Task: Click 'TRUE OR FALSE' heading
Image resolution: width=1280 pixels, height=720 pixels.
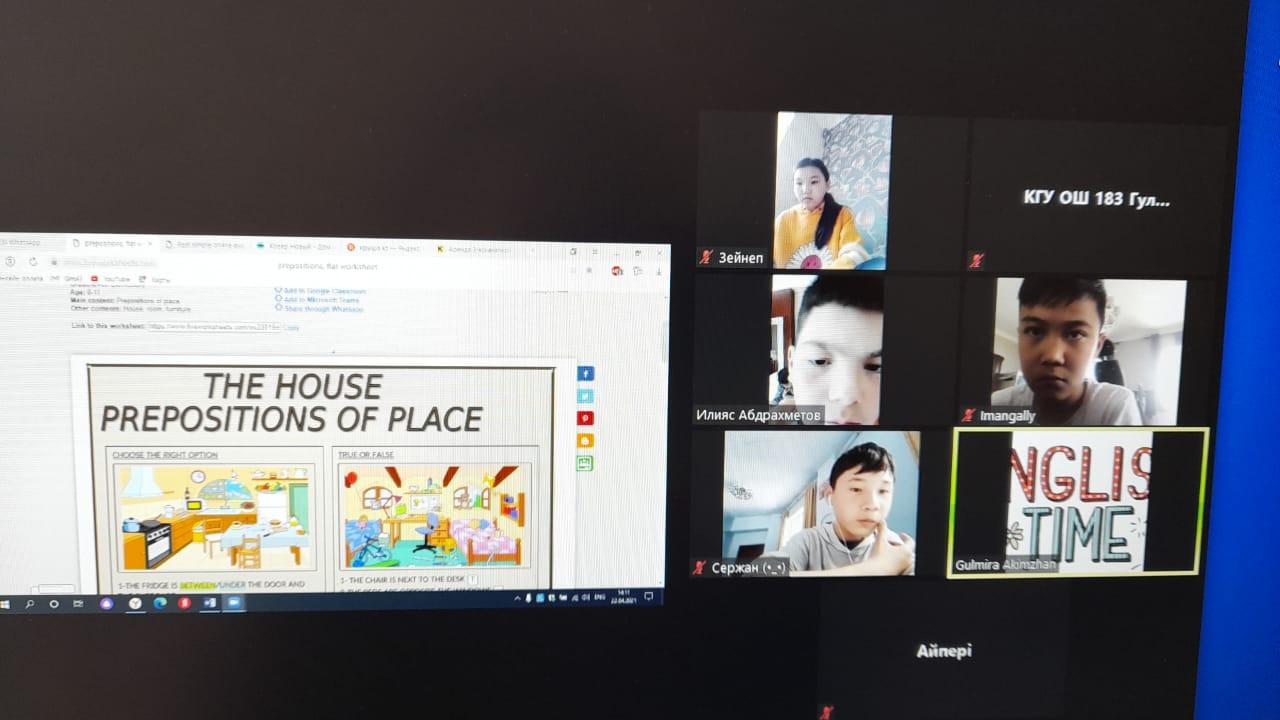Action: click(366, 455)
